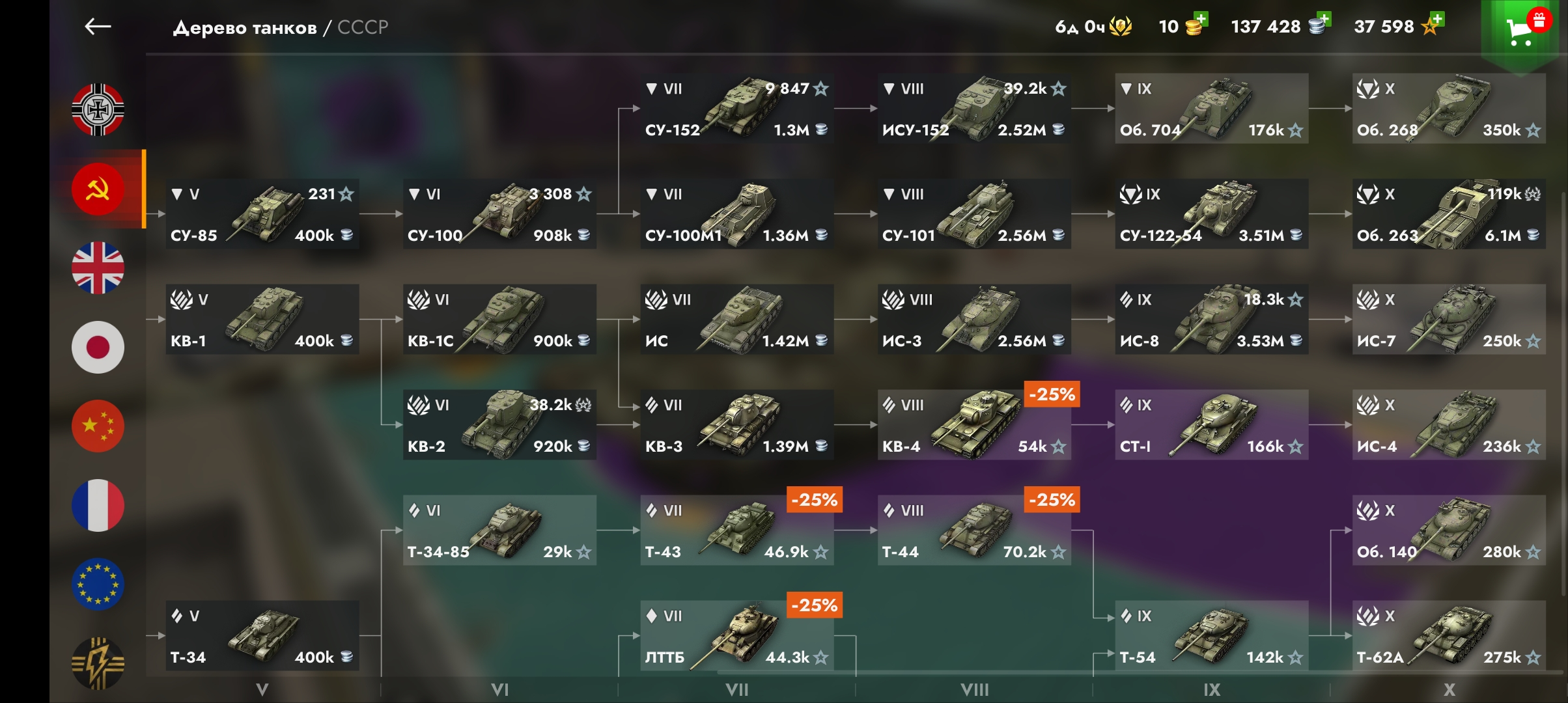Click the Дерево танков breadcrumb title
The width and height of the screenshot is (1568, 703).
[x=245, y=27]
